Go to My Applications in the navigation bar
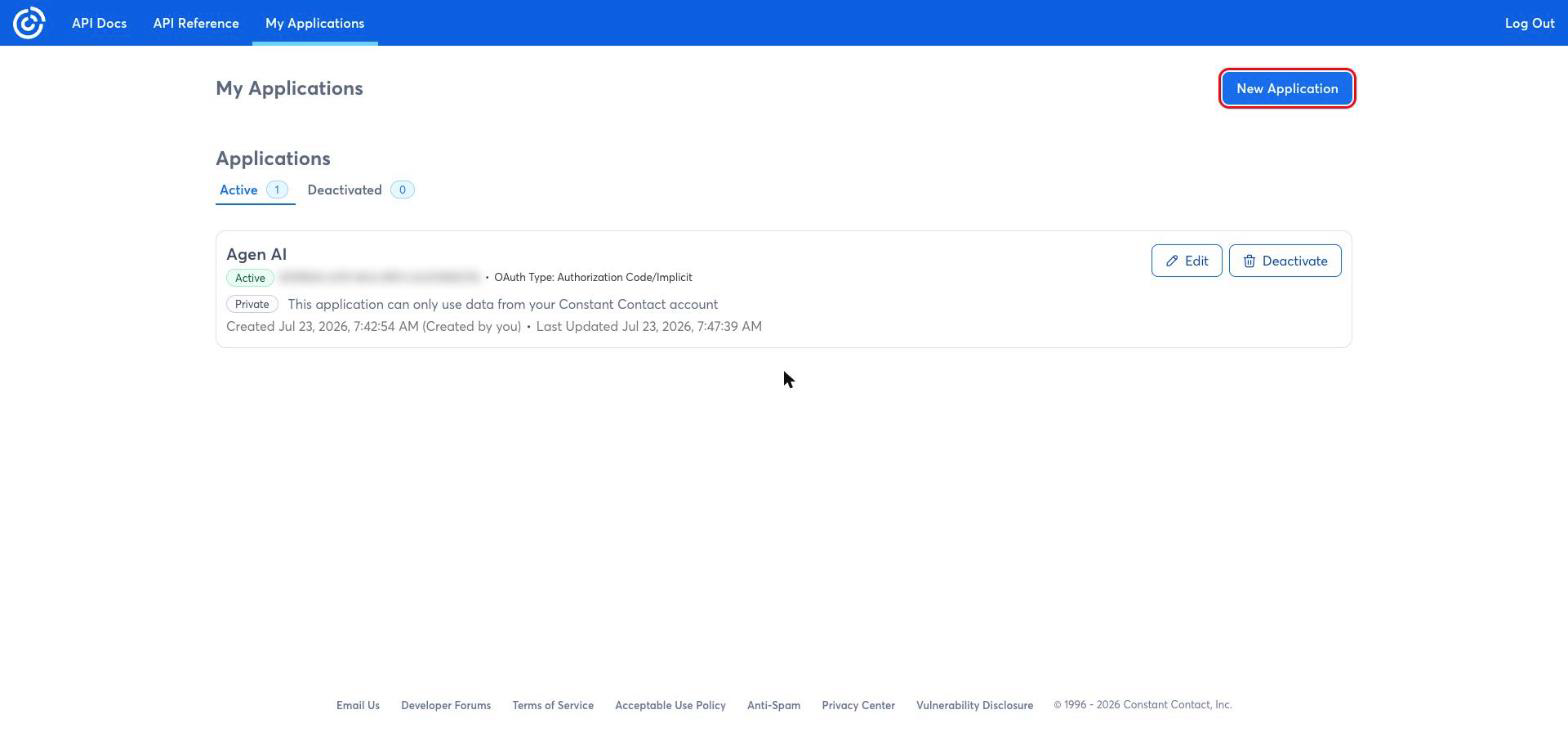Screen dimensions: 1568x741 click(314, 23)
